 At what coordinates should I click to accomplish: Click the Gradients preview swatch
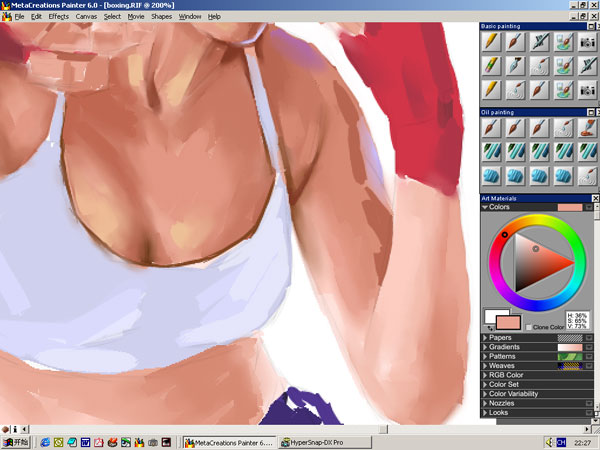(570, 347)
